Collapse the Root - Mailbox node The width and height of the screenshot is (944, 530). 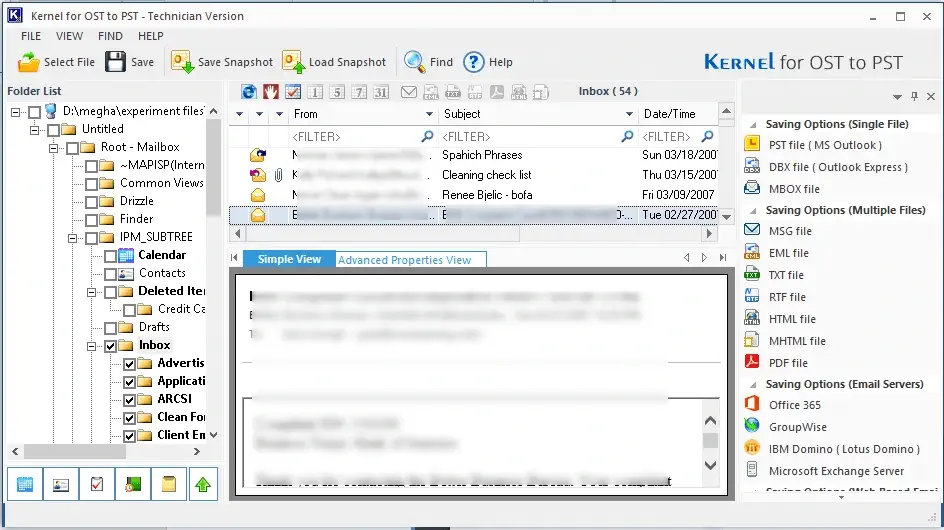[54, 148]
